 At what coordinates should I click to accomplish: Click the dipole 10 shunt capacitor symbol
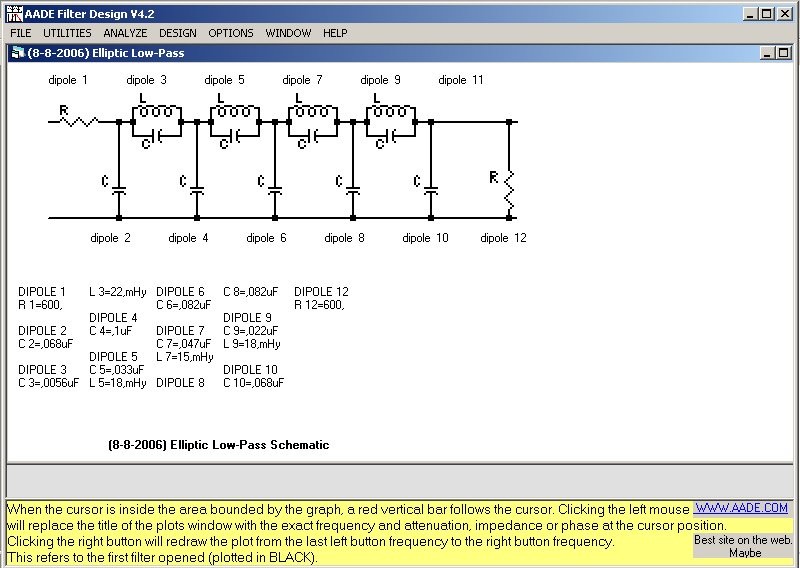point(430,187)
